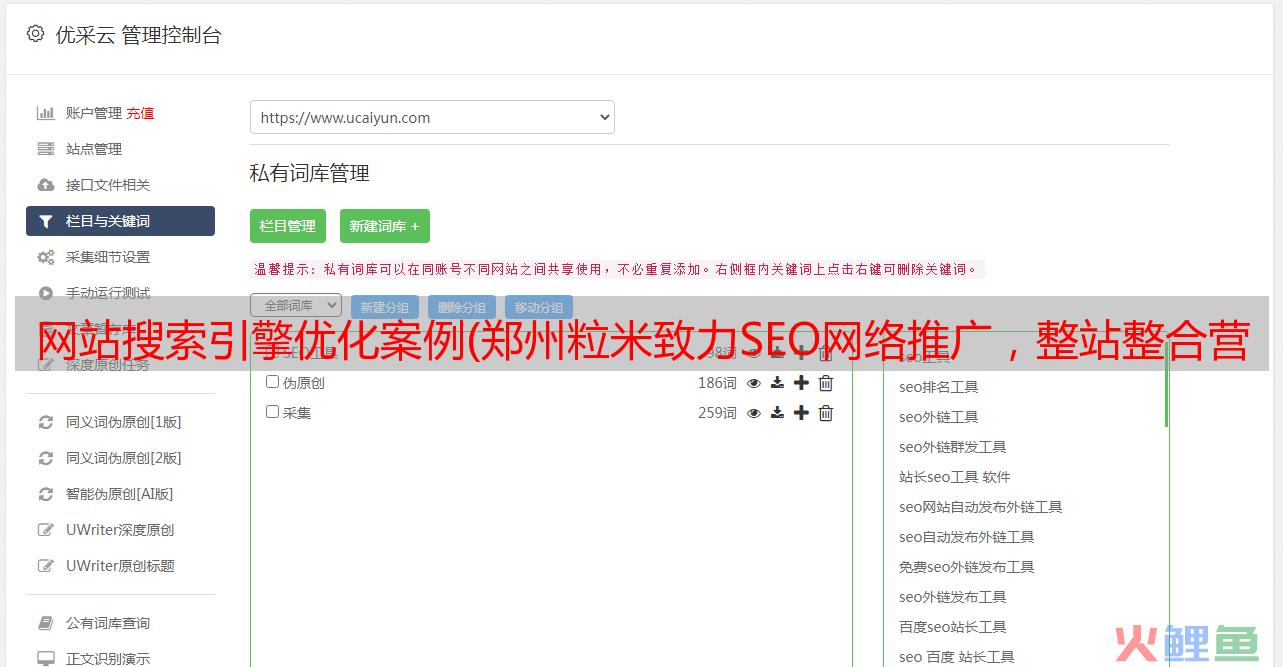Select keyword seo 百度 站长工具
This screenshot has height=667, width=1283.
point(957,657)
